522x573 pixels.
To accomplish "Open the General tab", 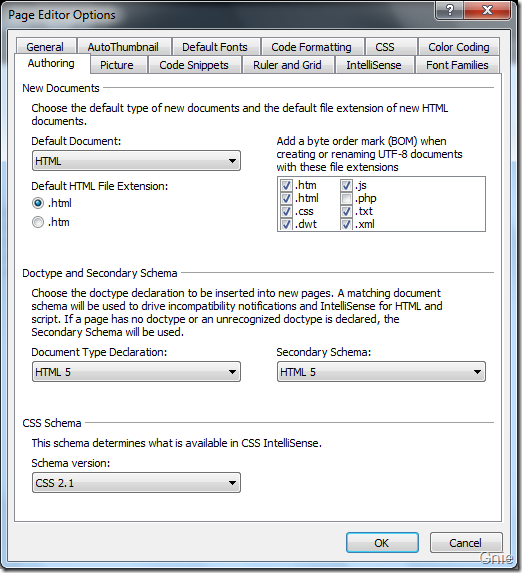I will pyautogui.click(x=46, y=47).
